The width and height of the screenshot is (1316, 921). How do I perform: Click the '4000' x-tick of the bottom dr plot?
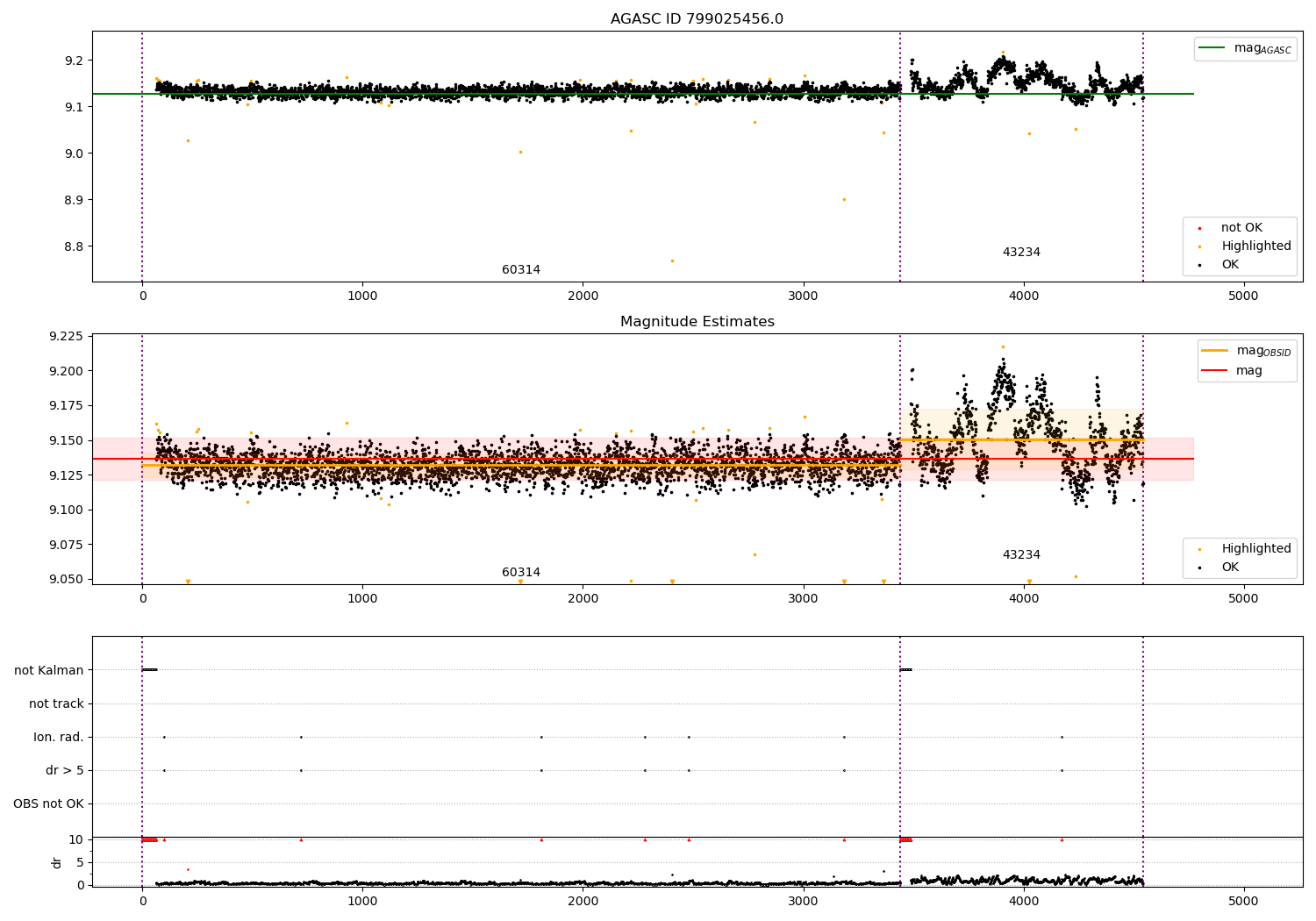pyautogui.click(x=1024, y=902)
